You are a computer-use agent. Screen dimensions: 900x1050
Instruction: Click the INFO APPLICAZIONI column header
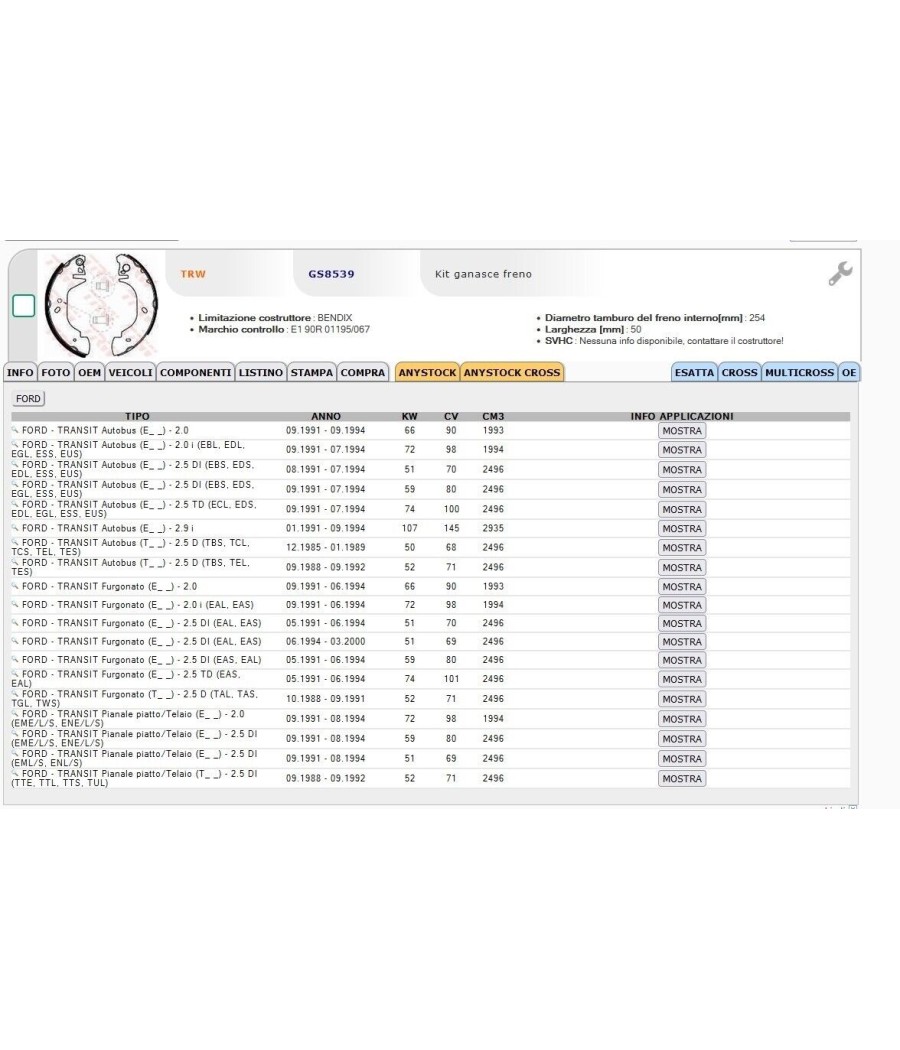(x=682, y=417)
